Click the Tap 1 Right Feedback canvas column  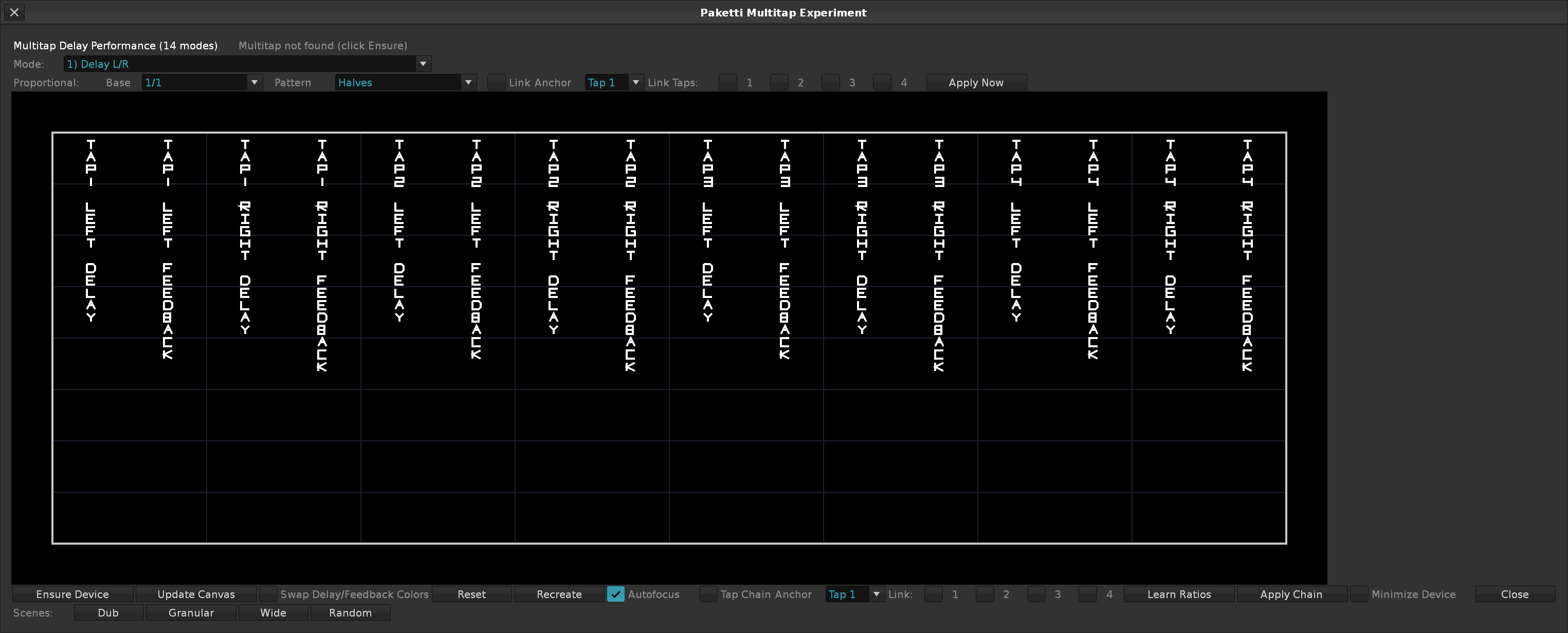322,338
